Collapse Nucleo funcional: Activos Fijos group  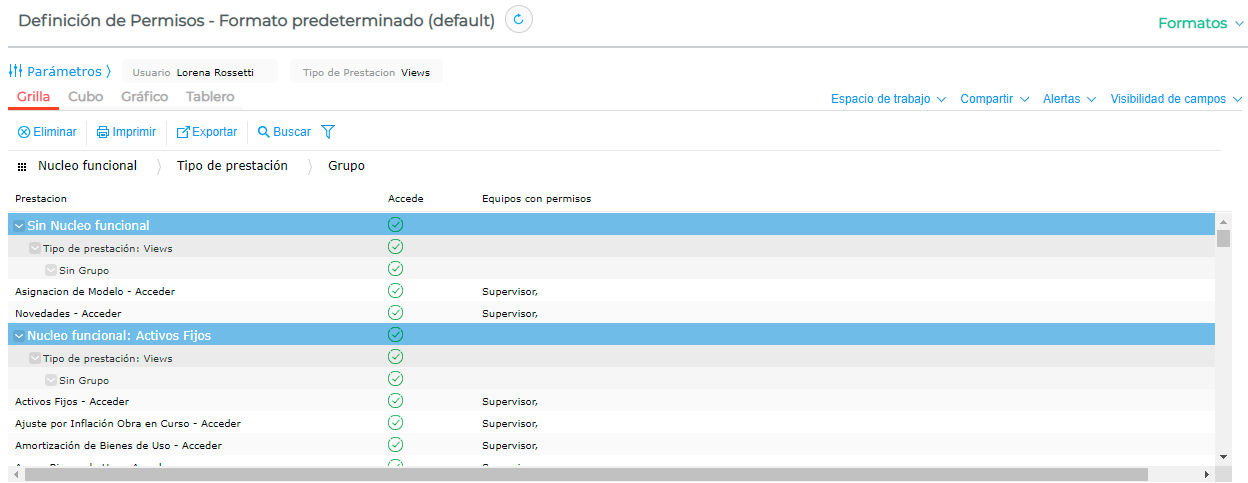click(x=19, y=336)
